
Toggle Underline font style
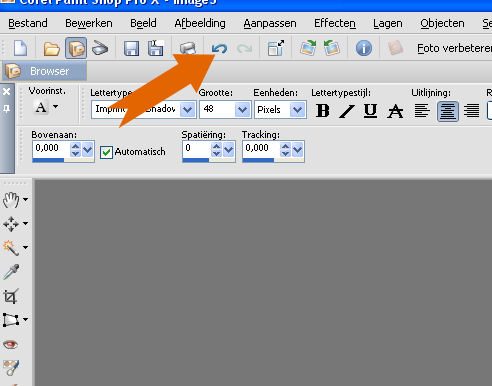tap(370, 111)
